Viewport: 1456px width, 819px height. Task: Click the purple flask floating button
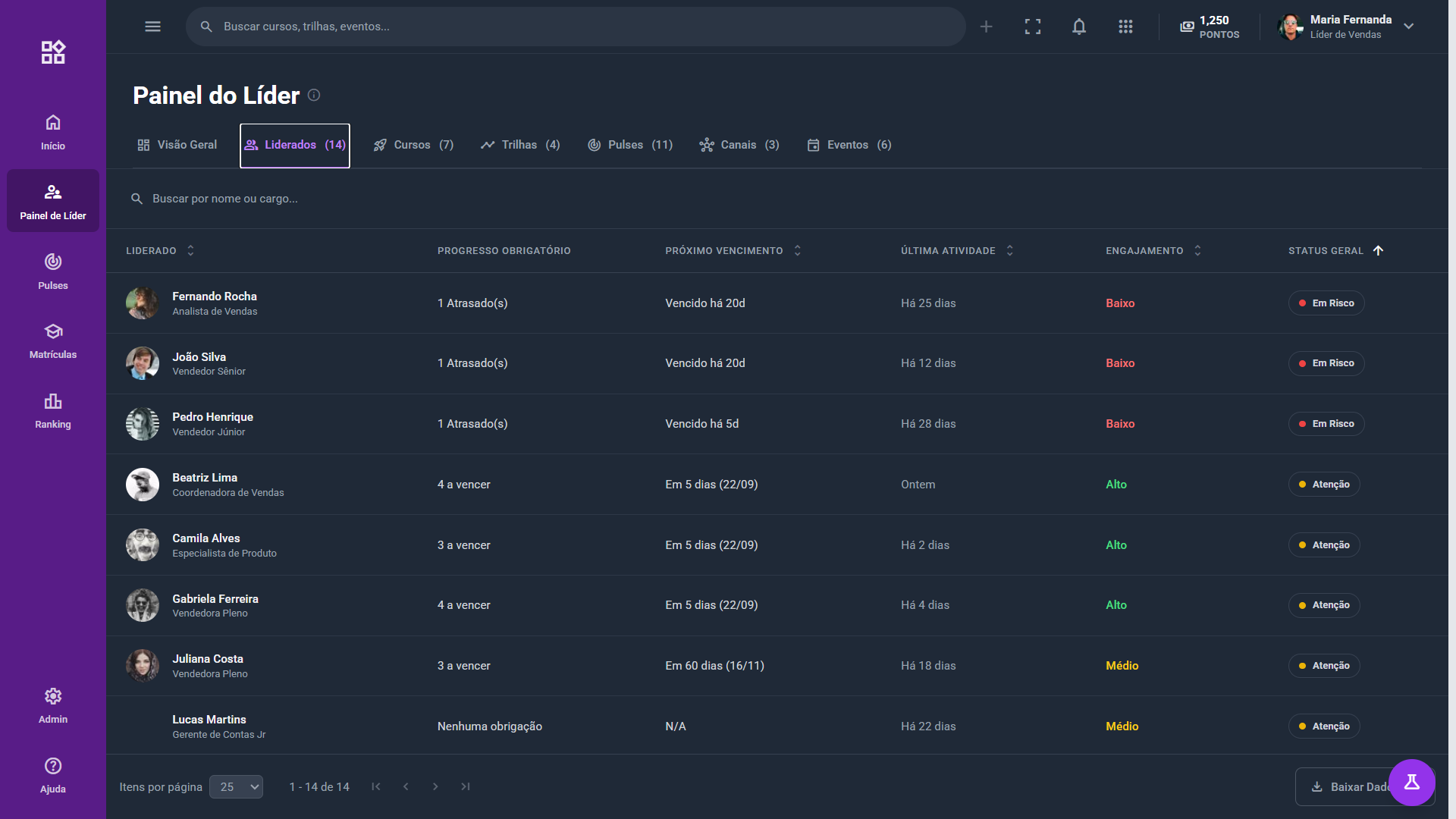tap(1411, 782)
